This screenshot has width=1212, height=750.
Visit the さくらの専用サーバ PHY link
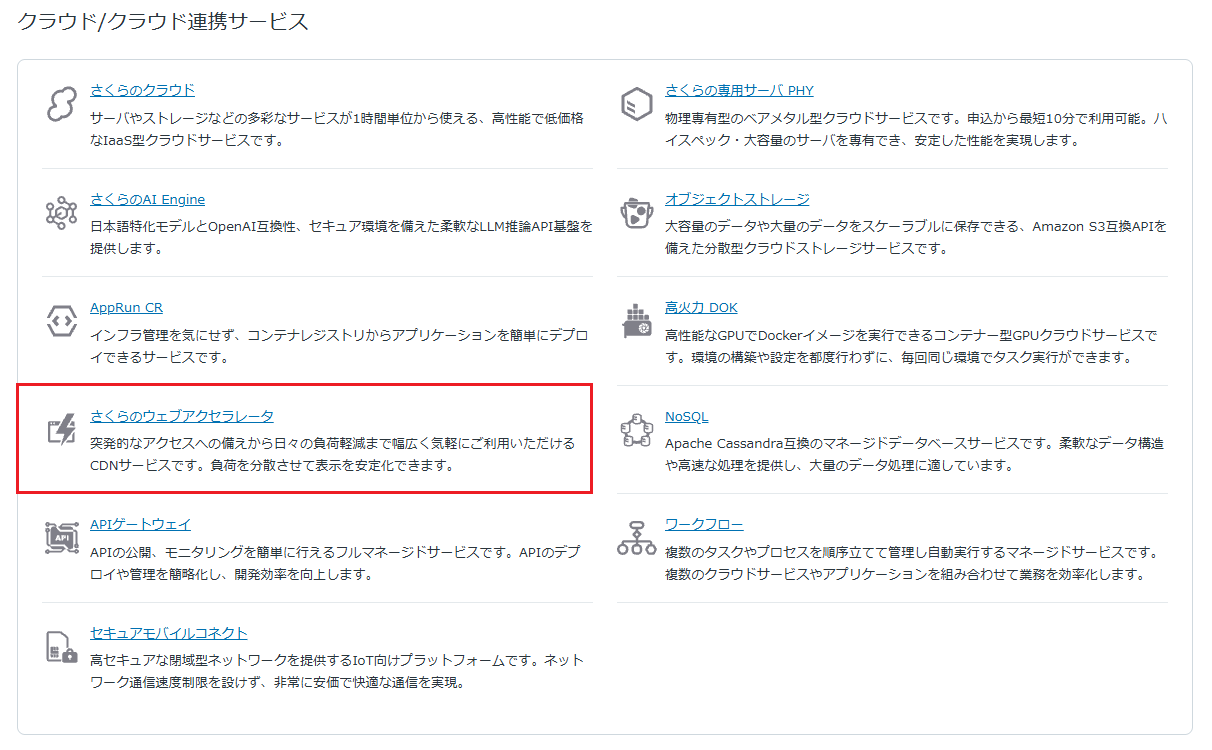(x=739, y=90)
